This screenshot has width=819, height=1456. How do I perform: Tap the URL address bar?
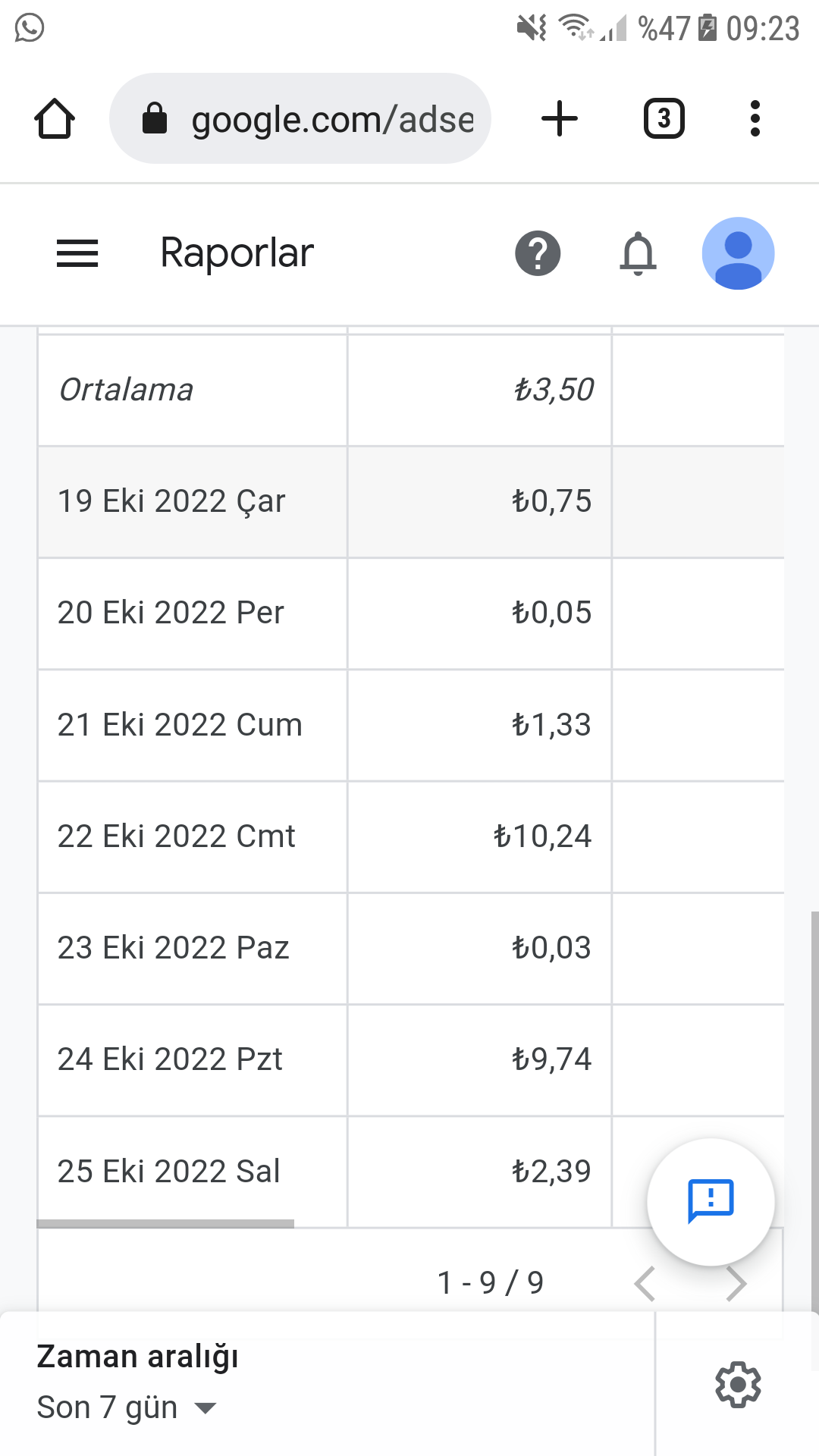coord(300,119)
